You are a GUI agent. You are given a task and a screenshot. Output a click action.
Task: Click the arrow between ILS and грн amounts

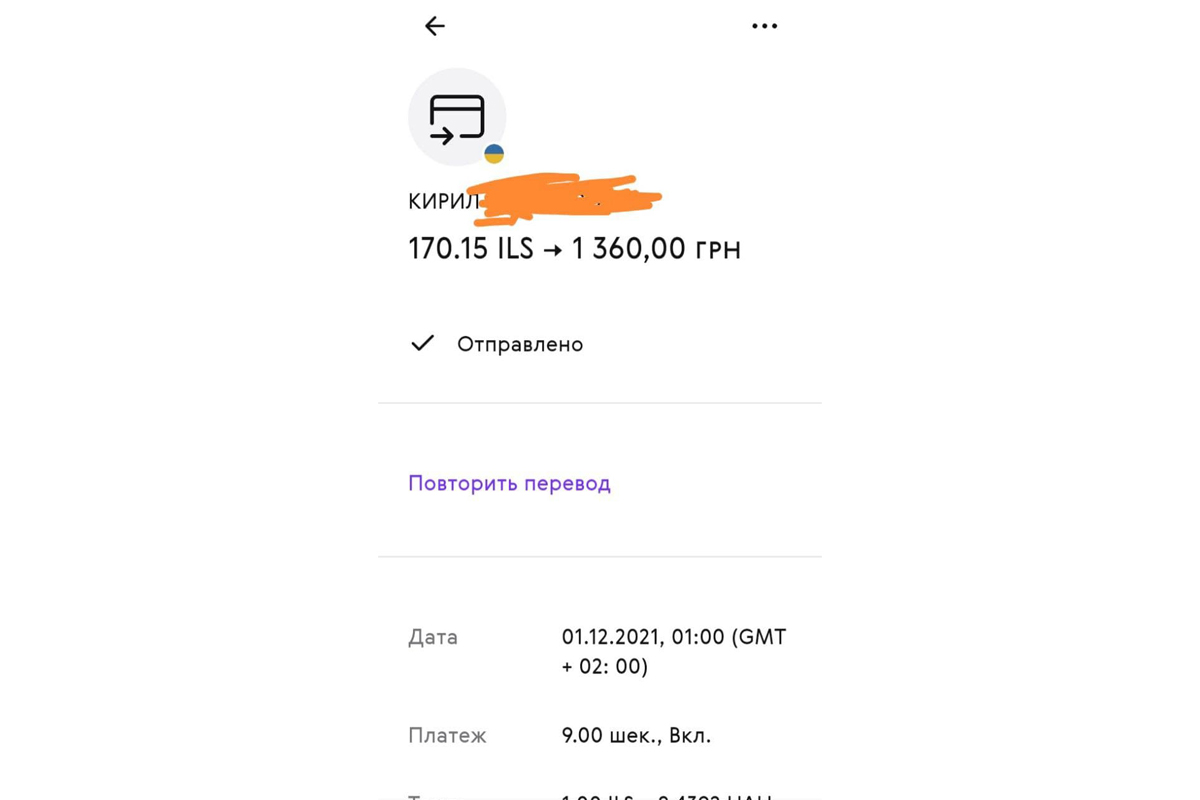click(x=553, y=250)
